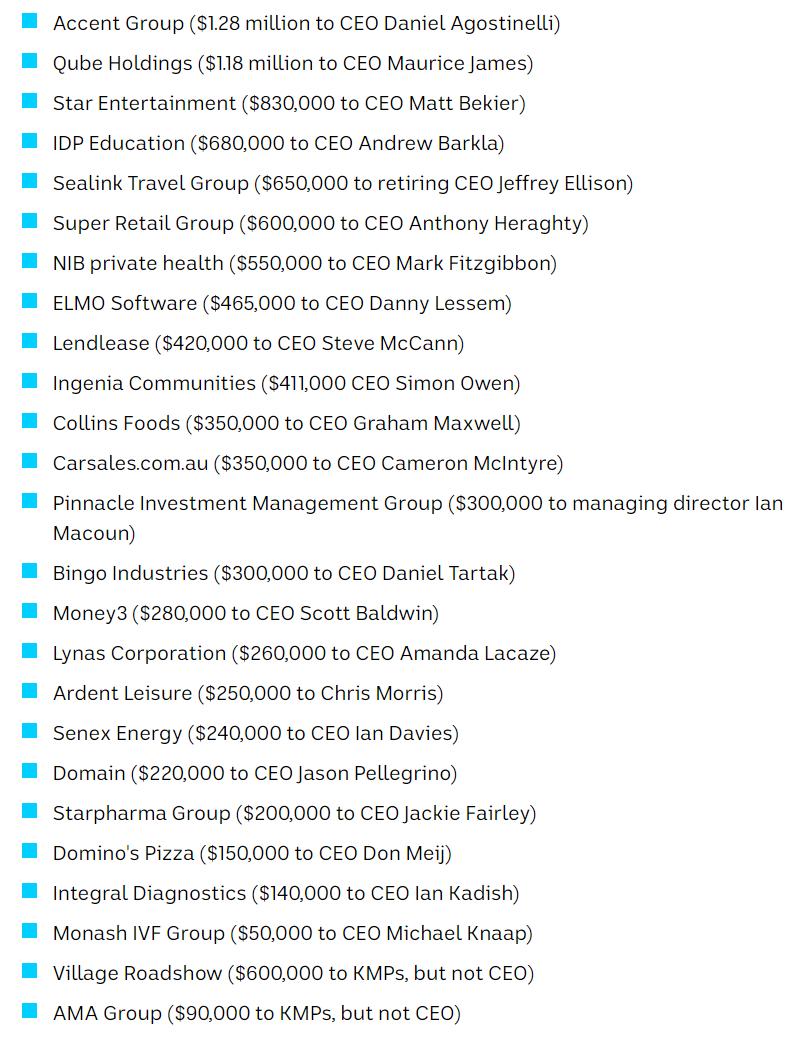The width and height of the screenshot is (805, 1044).
Task: Click the blue bullet beside Accent Group
Action: [x=30, y=21]
